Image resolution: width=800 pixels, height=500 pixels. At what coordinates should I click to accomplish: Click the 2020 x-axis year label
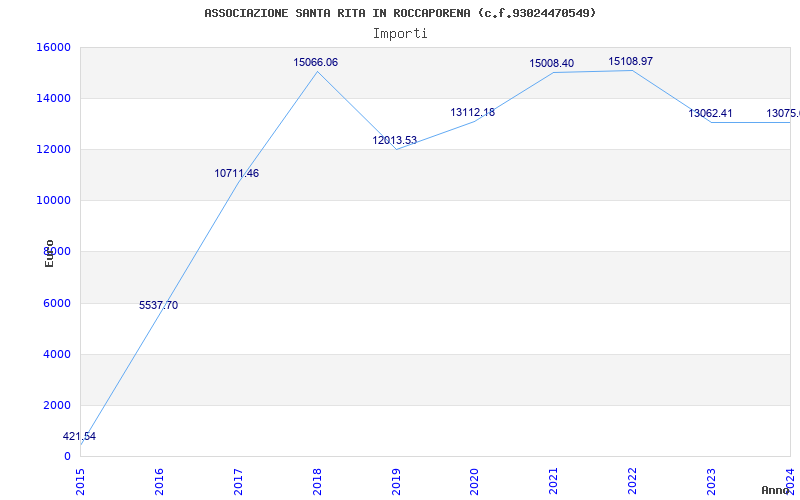coord(474,481)
